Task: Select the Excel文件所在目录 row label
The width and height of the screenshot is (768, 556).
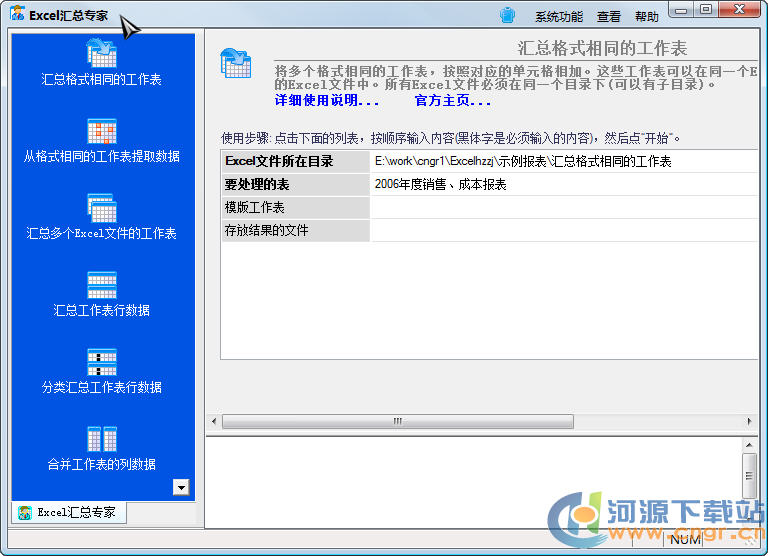Action: [295, 161]
